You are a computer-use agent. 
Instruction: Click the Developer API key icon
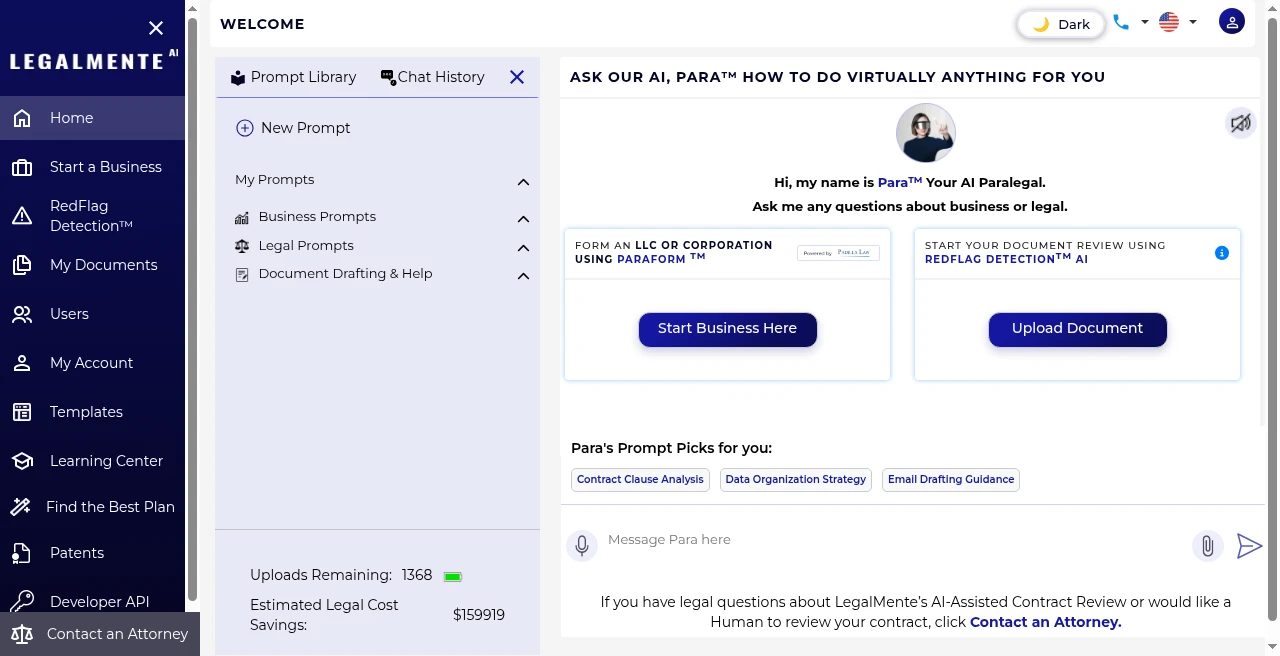click(22, 602)
